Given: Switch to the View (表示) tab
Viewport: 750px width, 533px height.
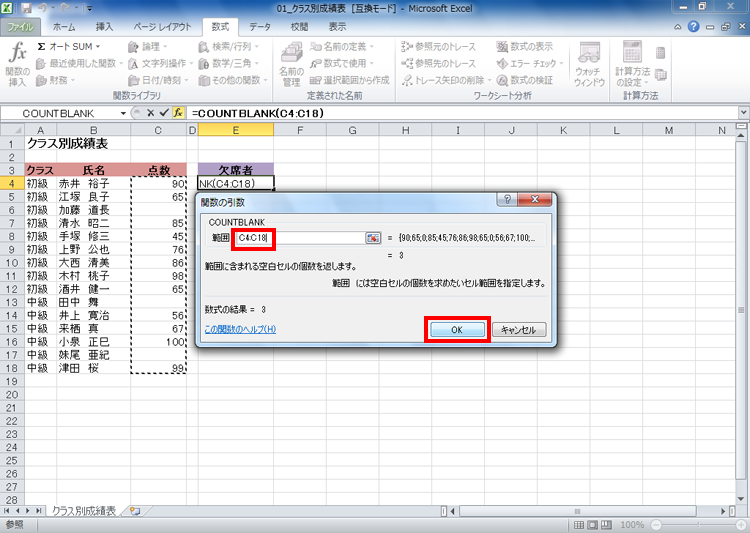Looking at the screenshot, I should (x=337, y=27).
